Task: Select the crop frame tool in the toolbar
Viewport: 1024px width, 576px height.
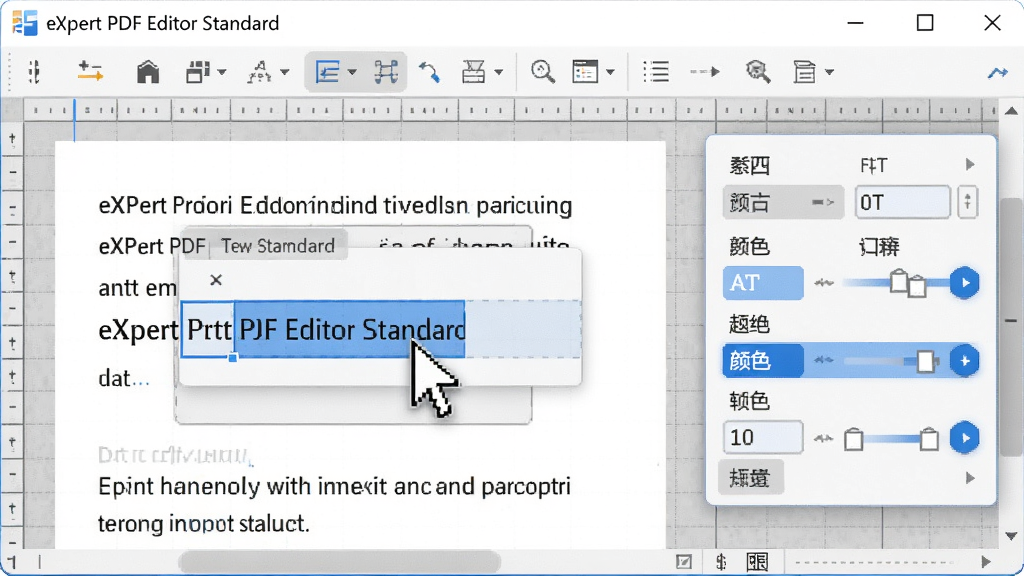Action: 386,72
